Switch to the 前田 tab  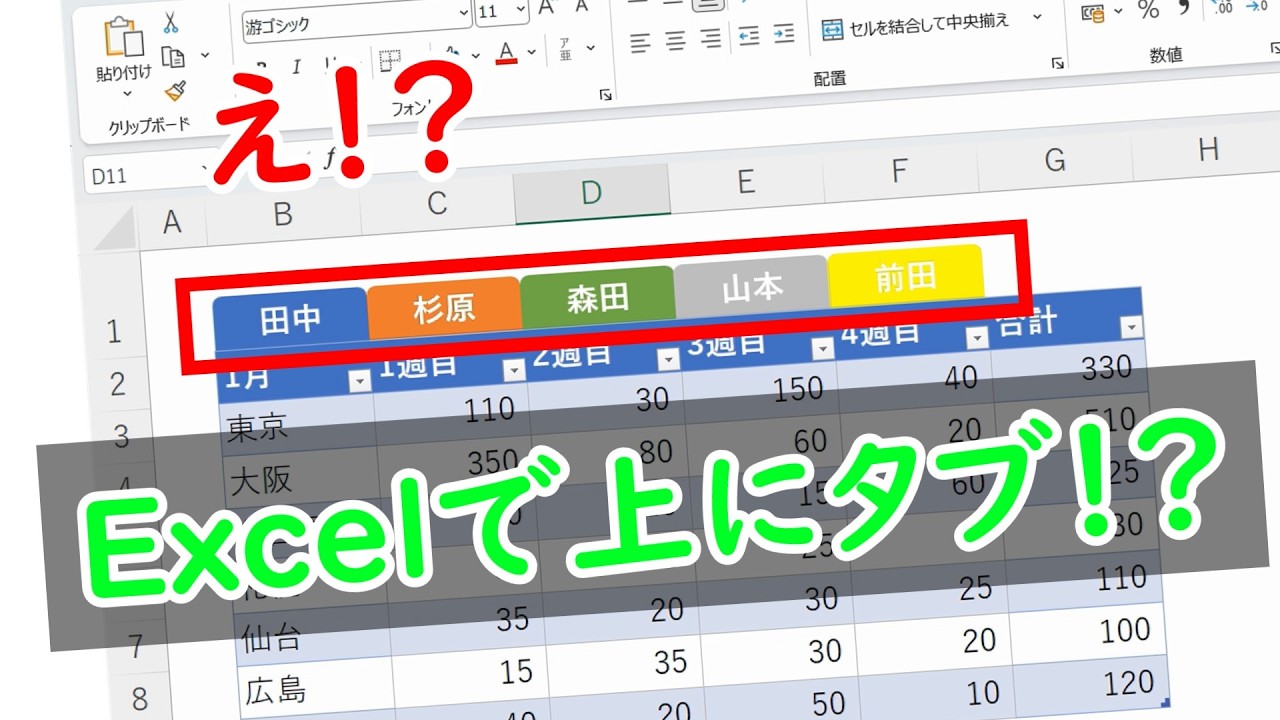pos(906,276)
